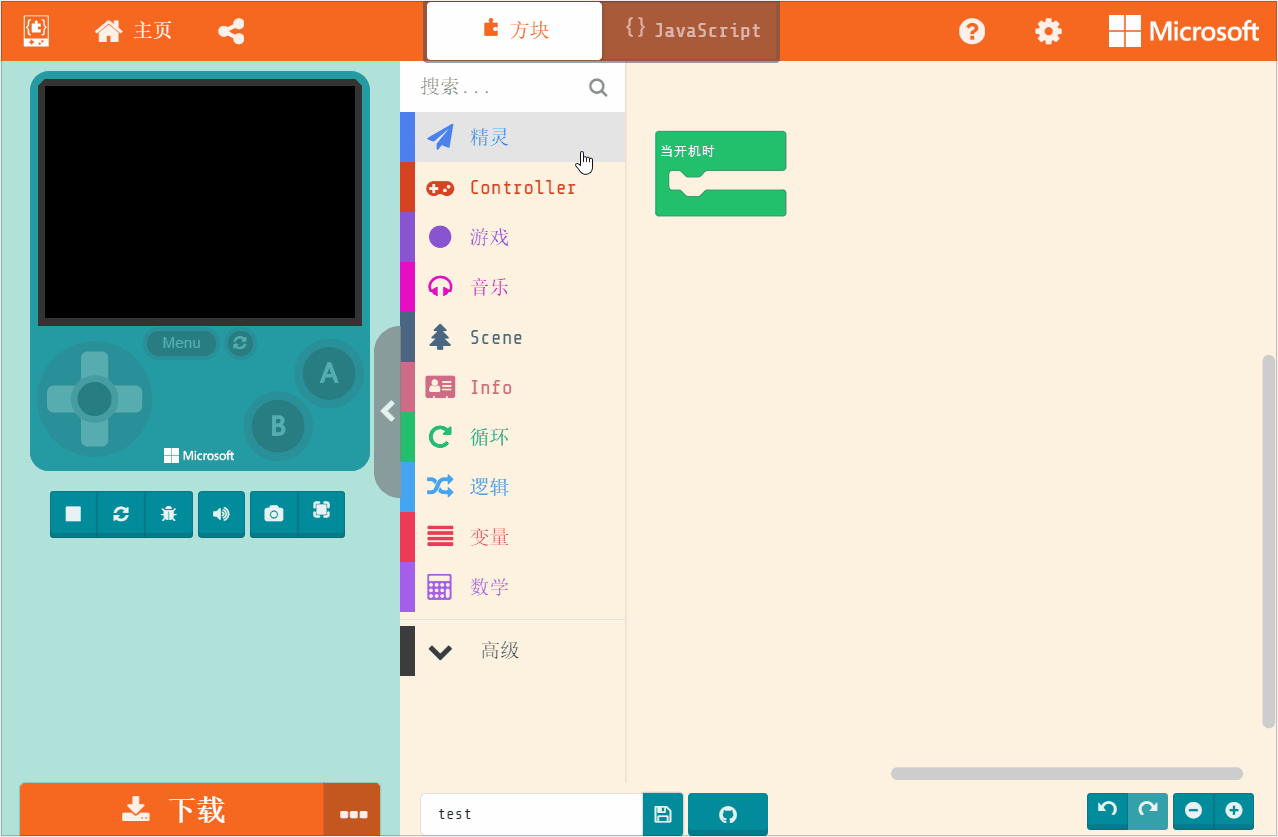Click the workspace vertical scrollbar

pos(1269,541)
